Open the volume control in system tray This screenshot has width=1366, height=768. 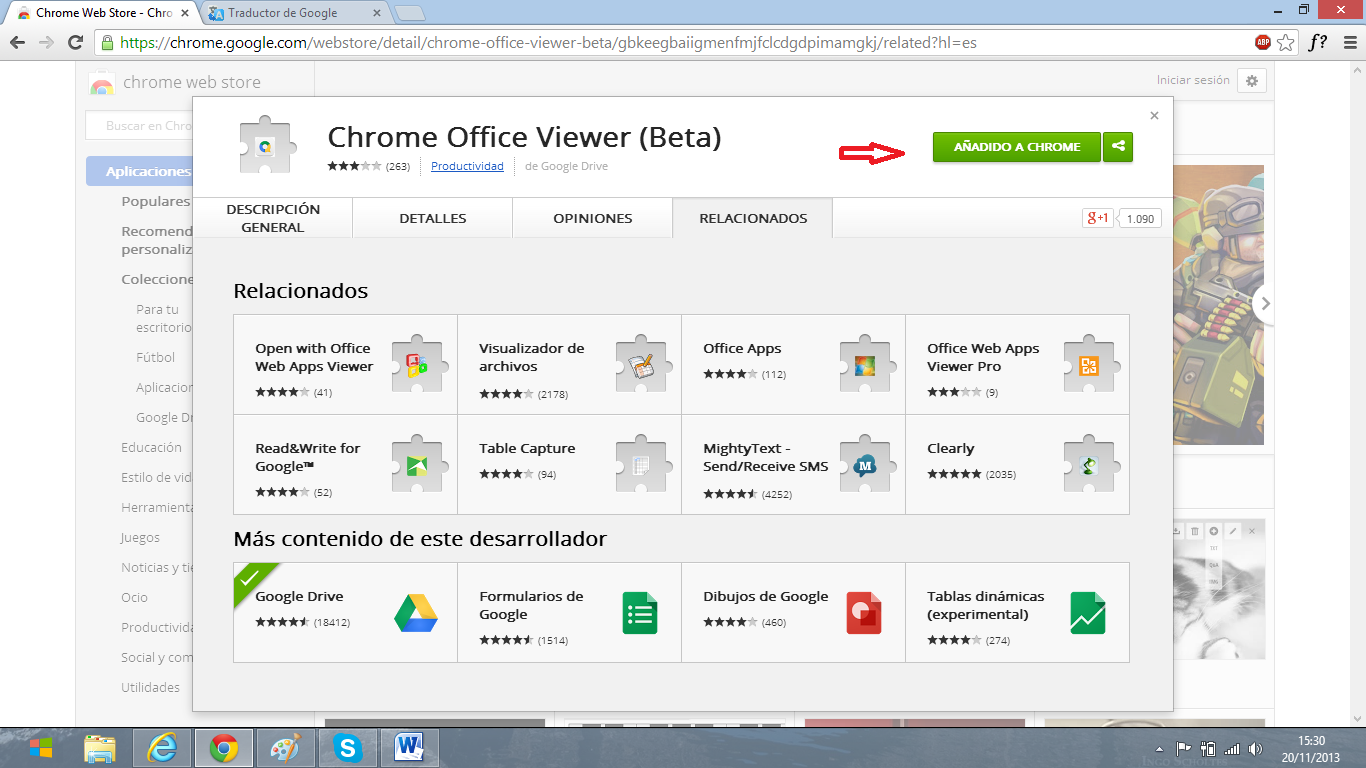pos(1256,747)
